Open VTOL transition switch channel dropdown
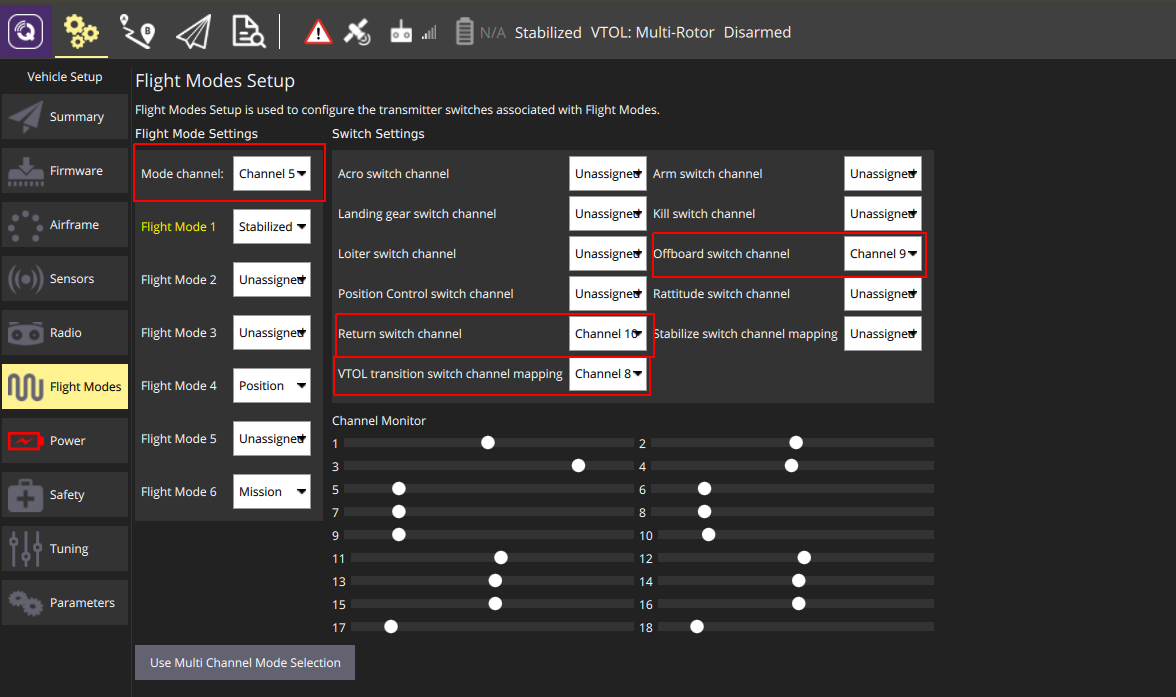 (608, 374)
